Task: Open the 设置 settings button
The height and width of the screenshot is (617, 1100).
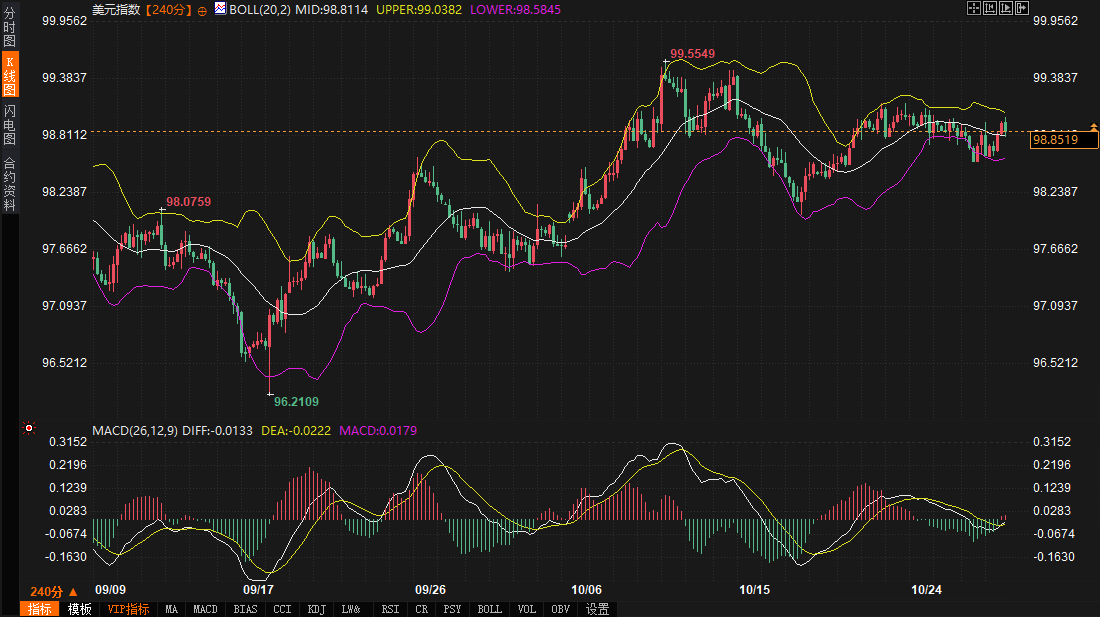Action: pos(597,609)
